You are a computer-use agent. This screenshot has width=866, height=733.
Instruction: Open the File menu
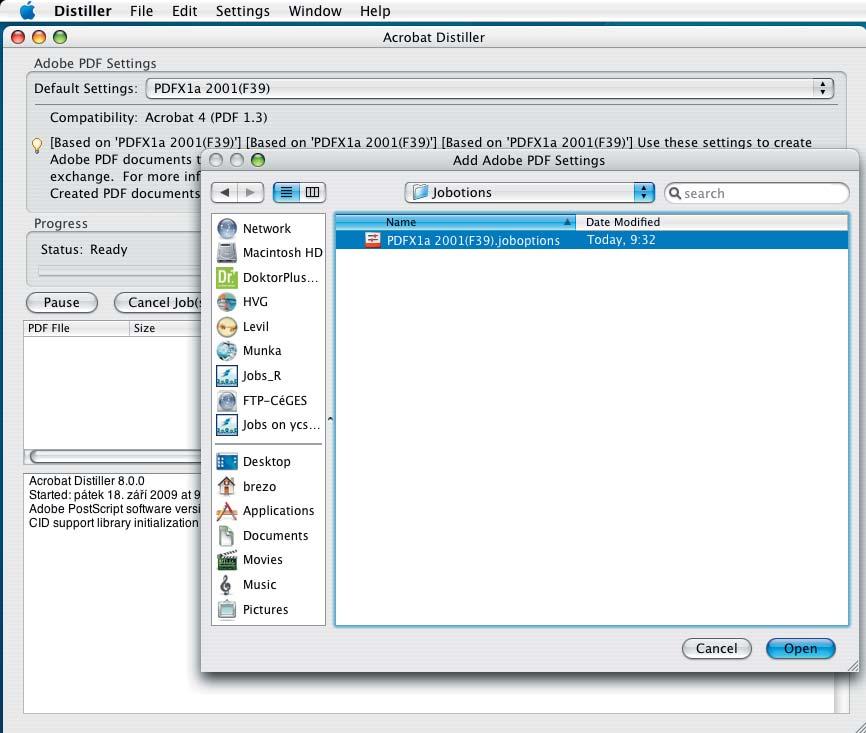click(x=141, y=11)
